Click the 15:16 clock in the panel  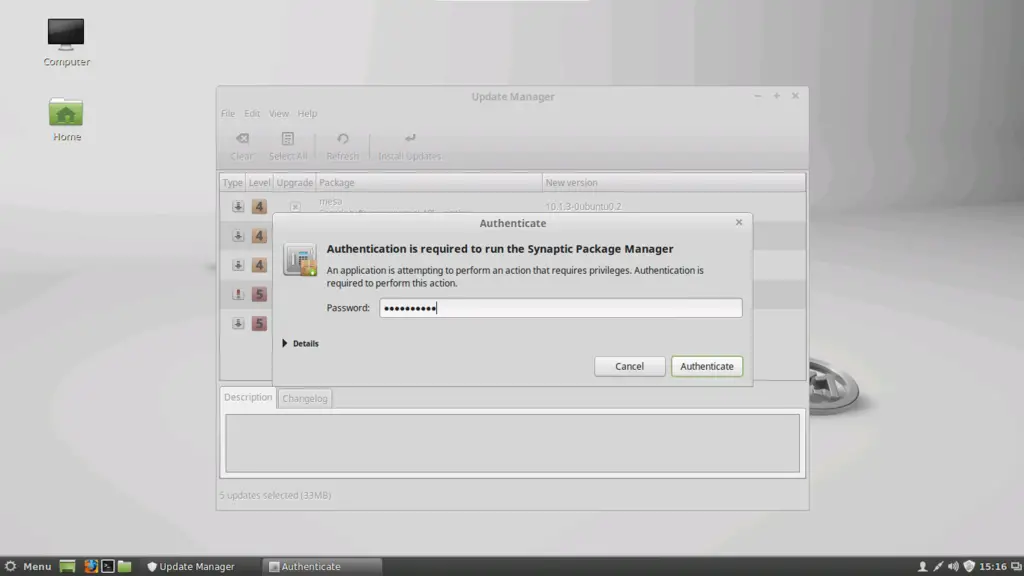coord(993,566)
